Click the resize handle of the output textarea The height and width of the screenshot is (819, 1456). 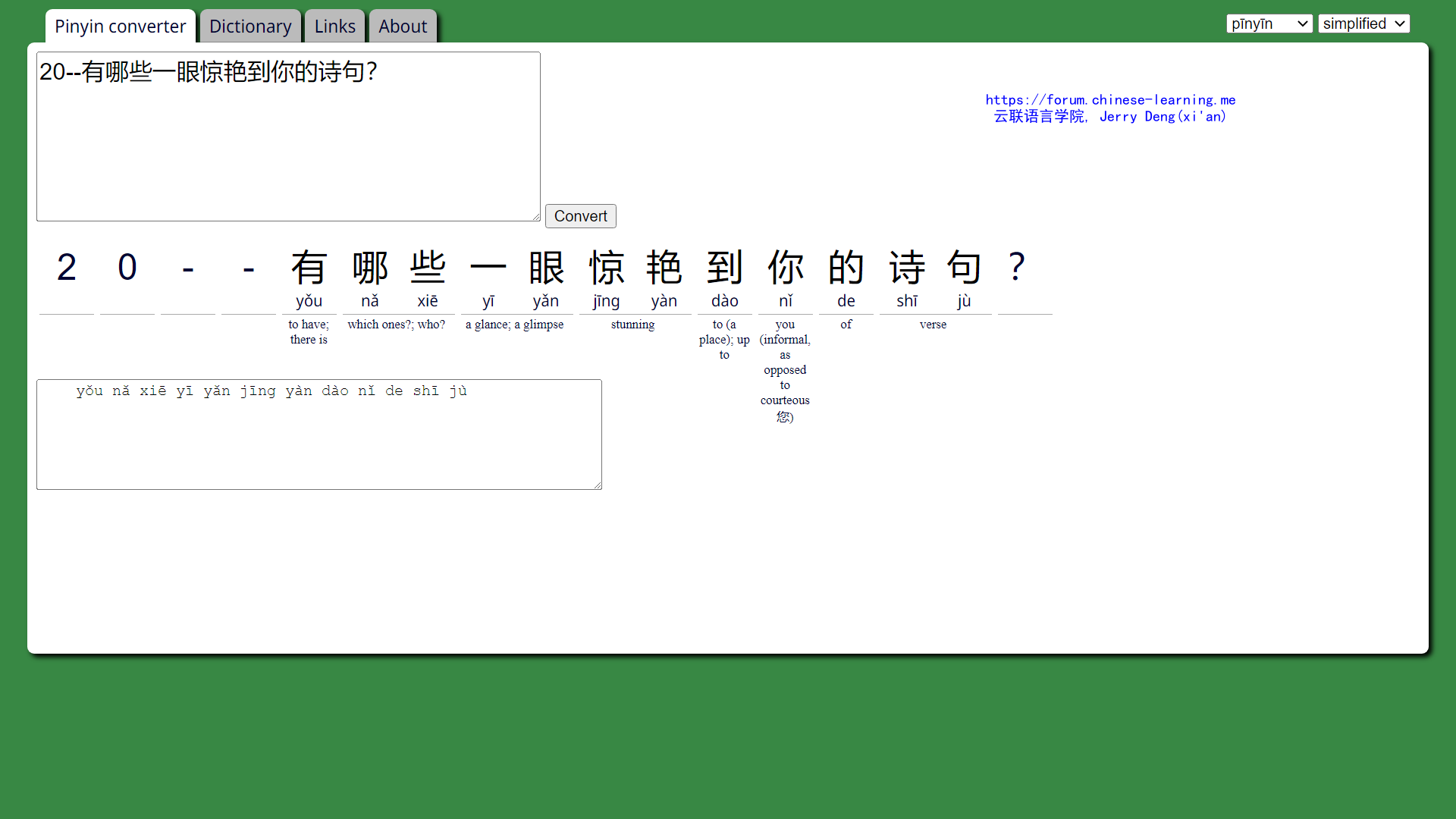click(x=598, y=485)
